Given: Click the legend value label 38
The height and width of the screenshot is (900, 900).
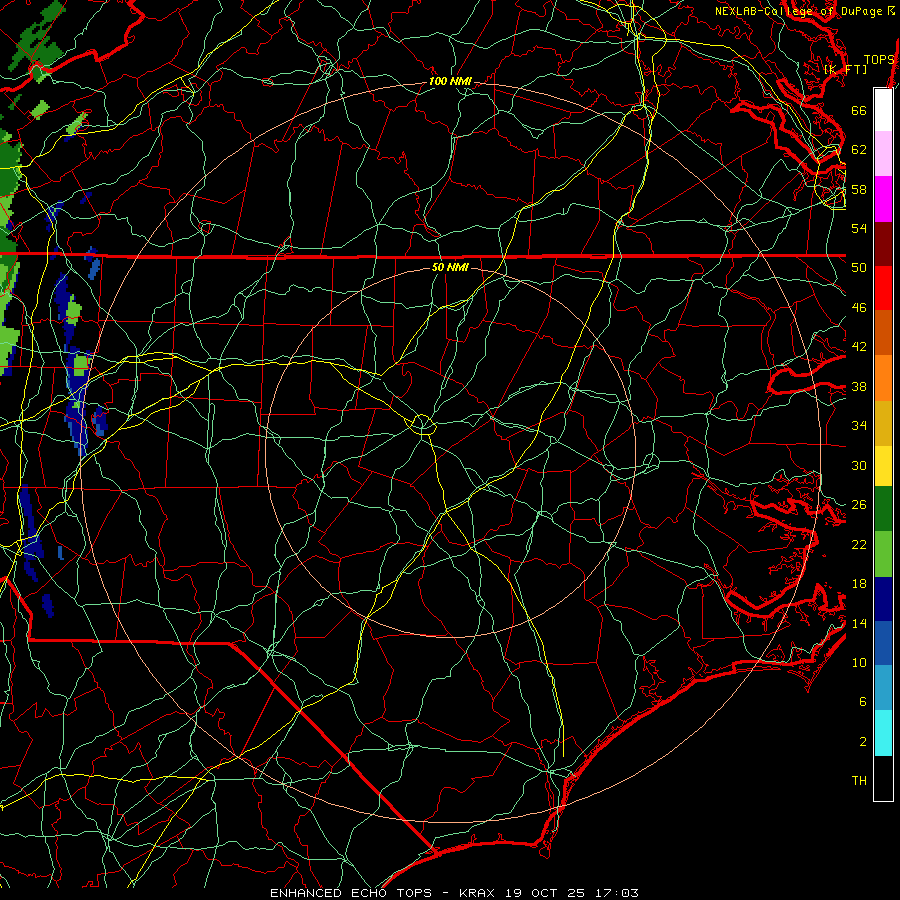Looking at the screenshot, I should (859, 386).
